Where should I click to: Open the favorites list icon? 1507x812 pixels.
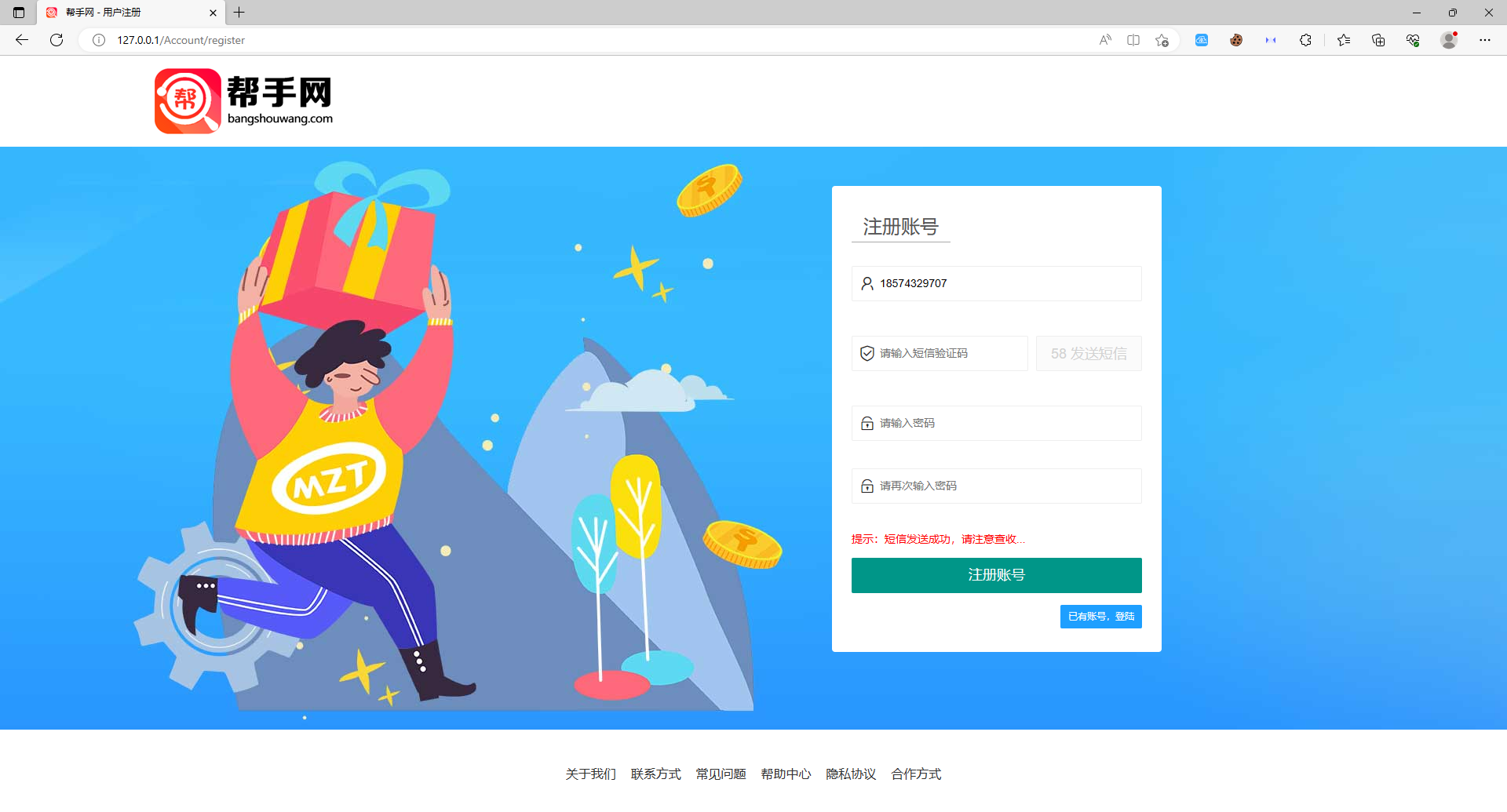click(1344, 40)
